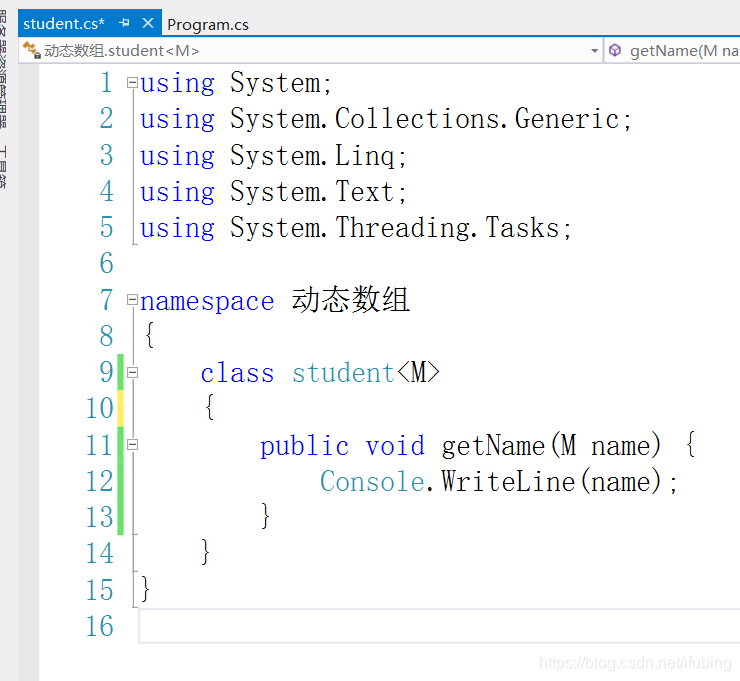Click the class icon beside 动态数组.student<M>
Viewport: 740px width, 681px height.
[32, 50]
